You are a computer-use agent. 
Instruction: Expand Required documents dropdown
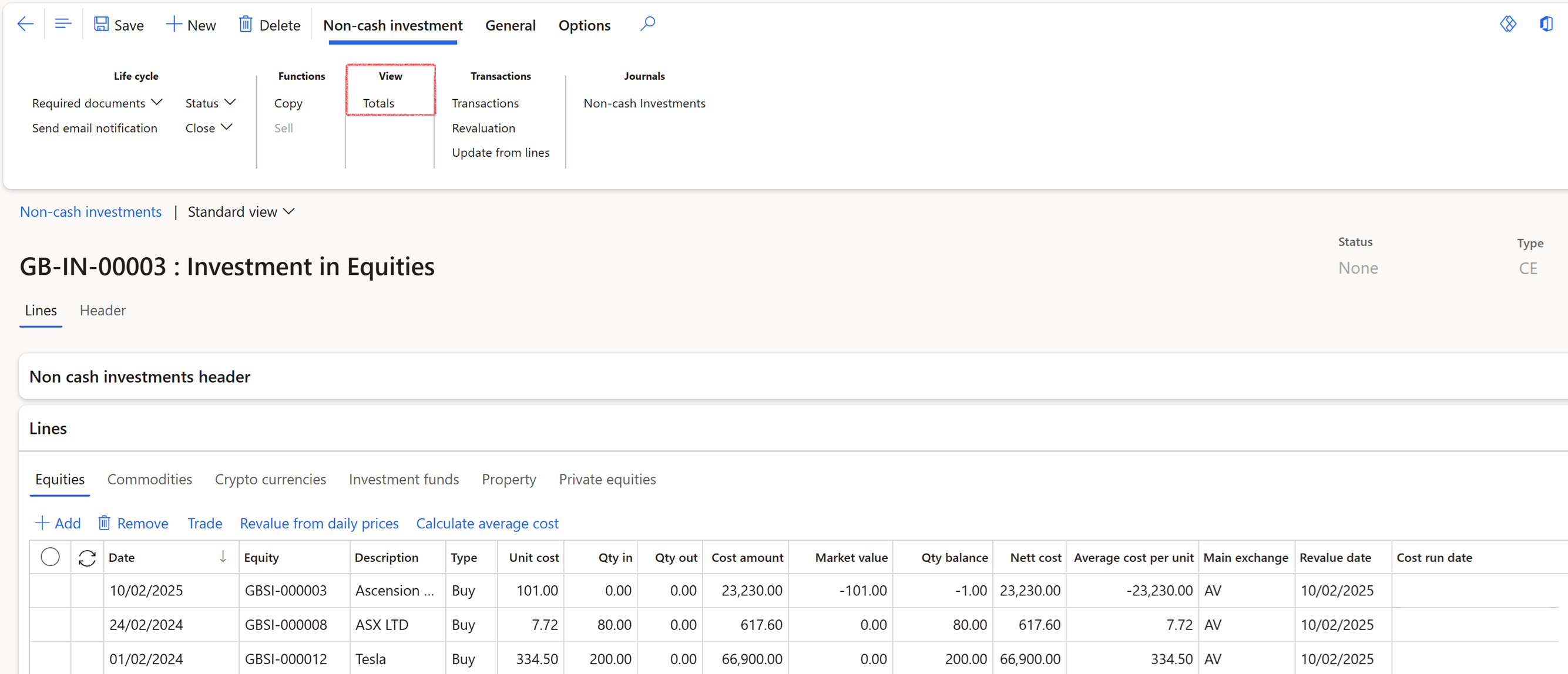tap(98, 103)
